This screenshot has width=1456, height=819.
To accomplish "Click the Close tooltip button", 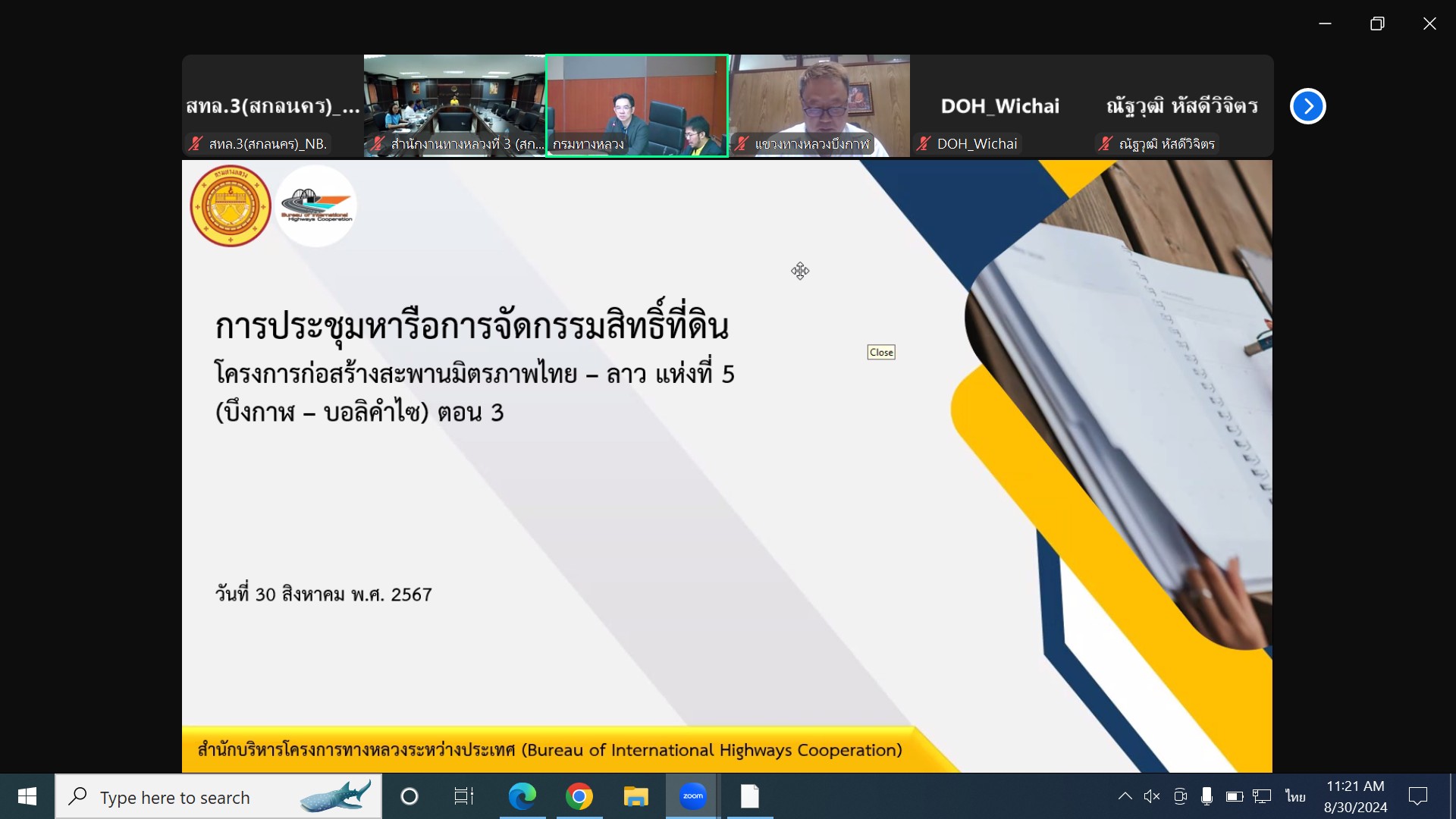I will (x=881, y=352).
